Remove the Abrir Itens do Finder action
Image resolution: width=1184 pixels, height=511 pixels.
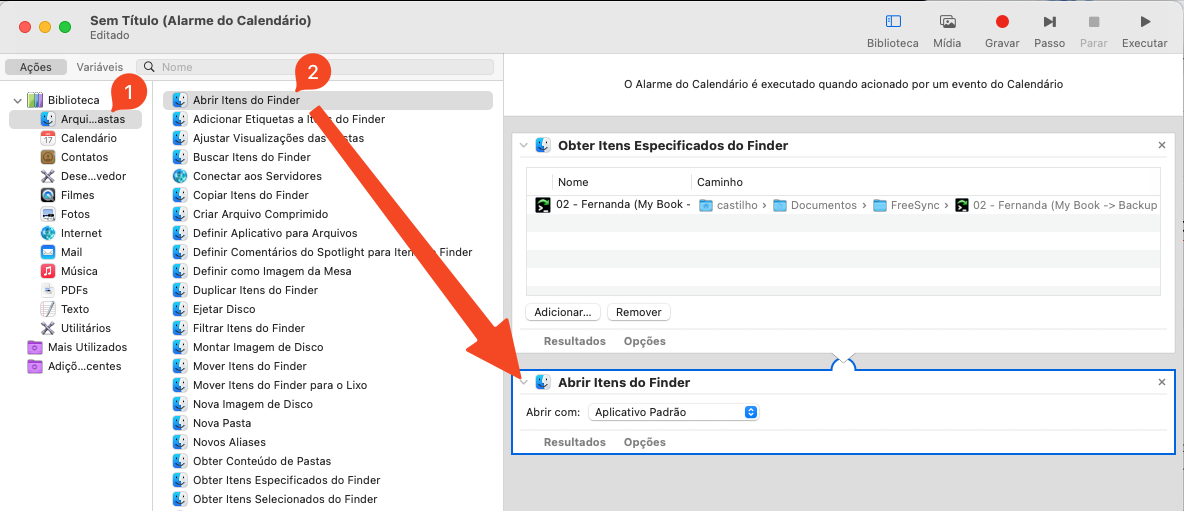(1161, 382)
